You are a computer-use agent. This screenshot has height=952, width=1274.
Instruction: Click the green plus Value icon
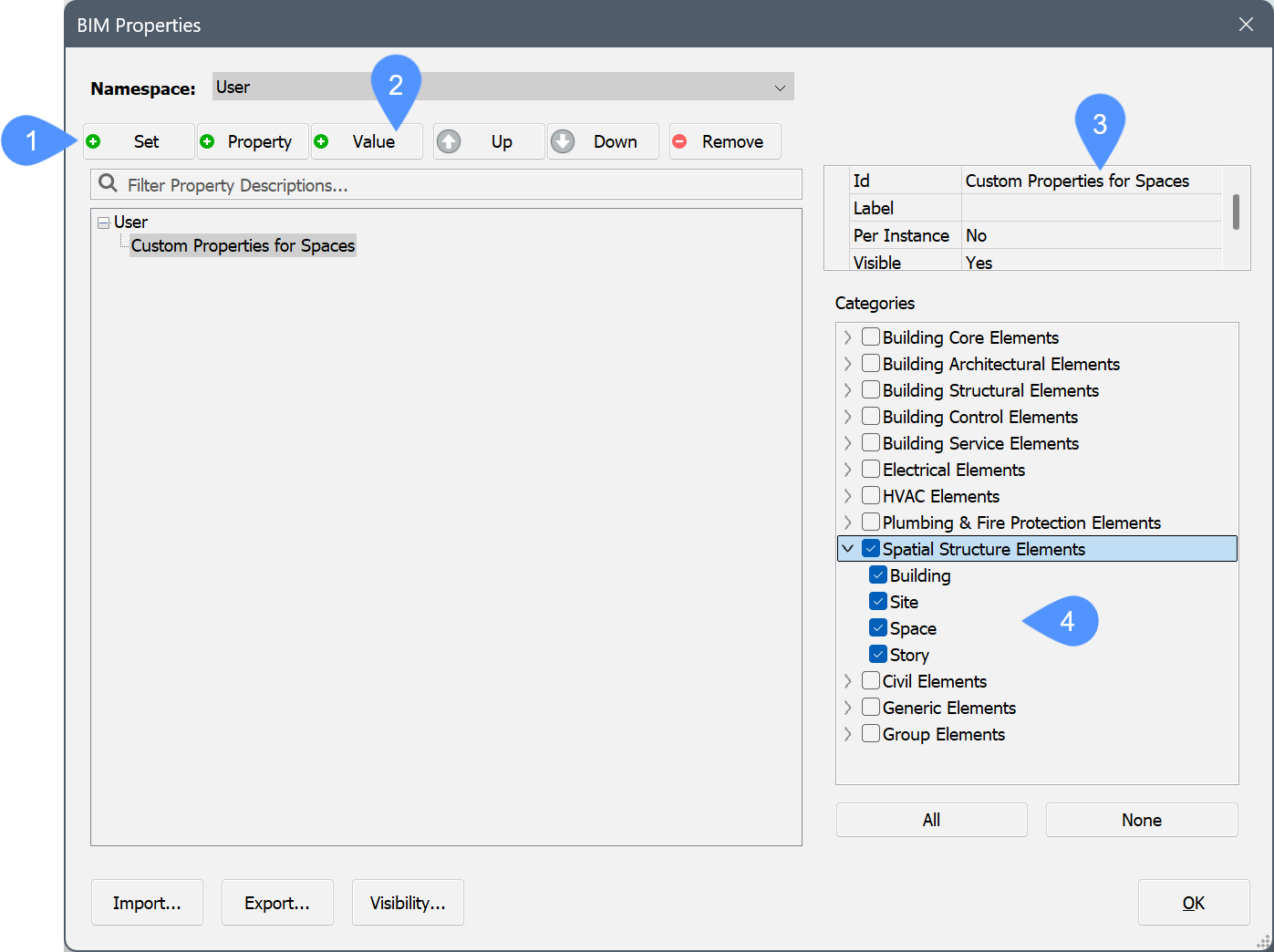[321, 141]
